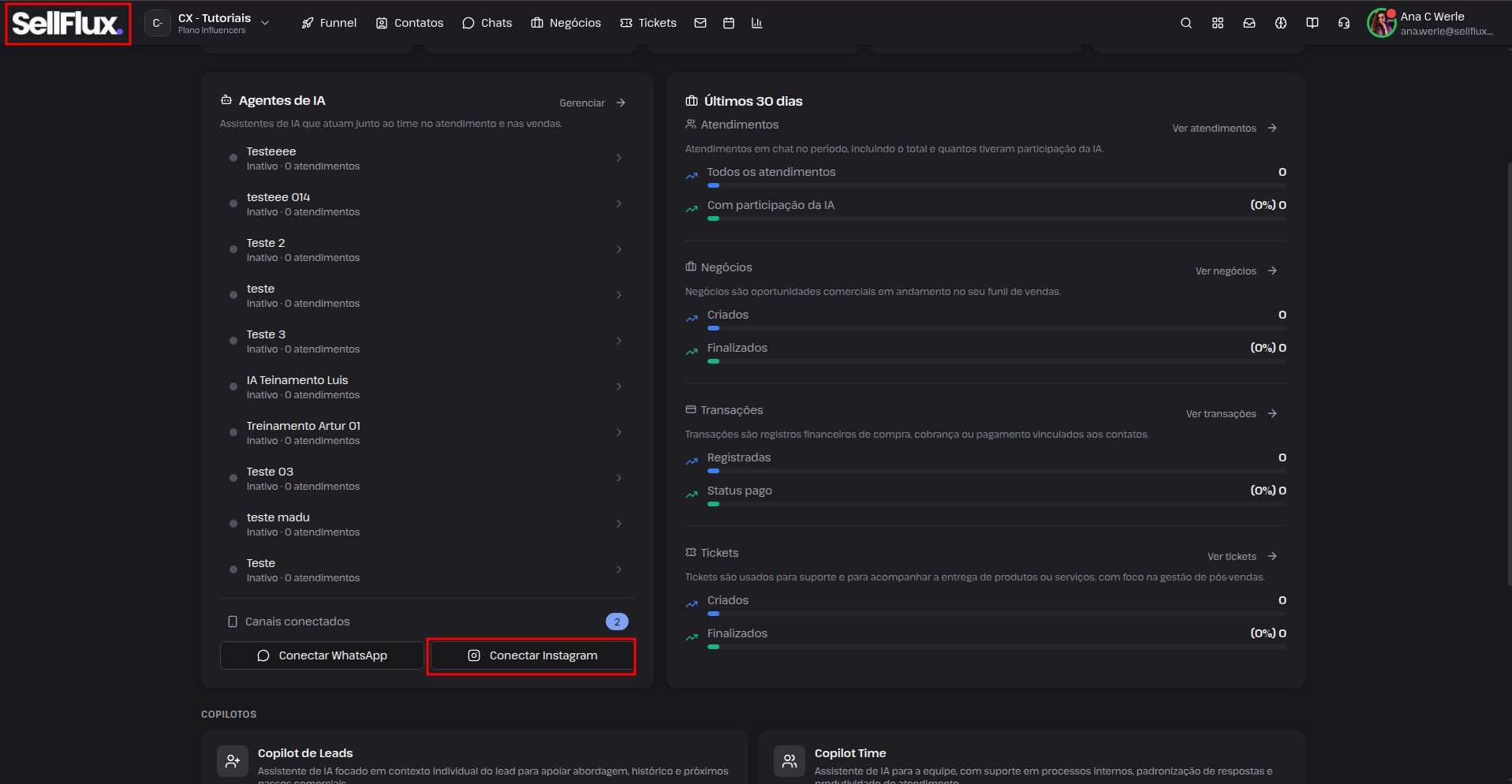Click the globe icon in top bar
1512x784 pixels.
(x=1281, y=24)
